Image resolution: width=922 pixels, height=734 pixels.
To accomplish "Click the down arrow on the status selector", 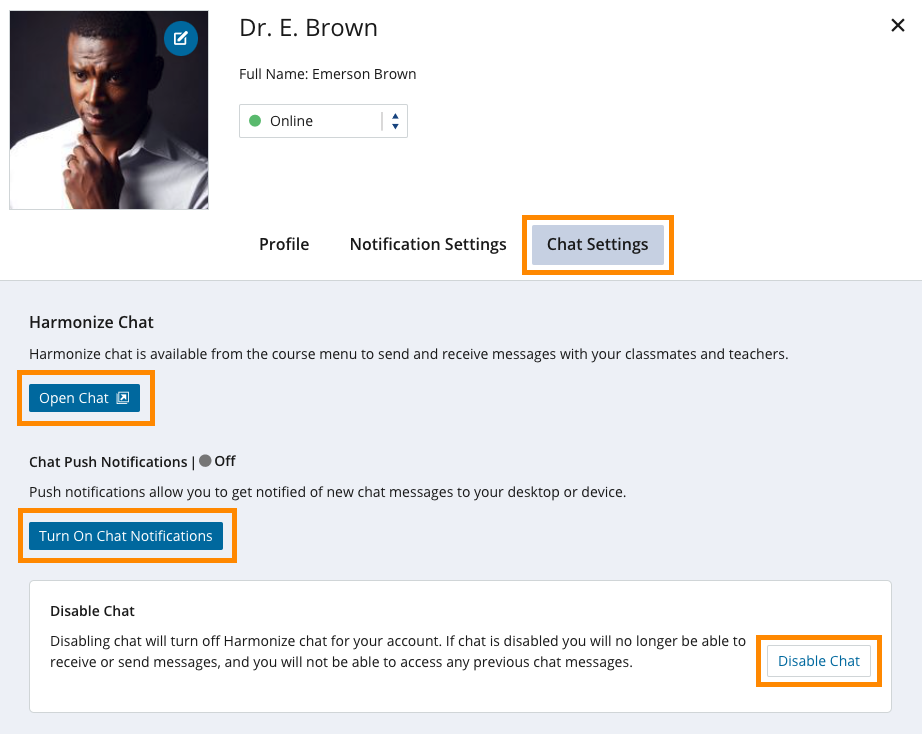I will pos(395,126).
